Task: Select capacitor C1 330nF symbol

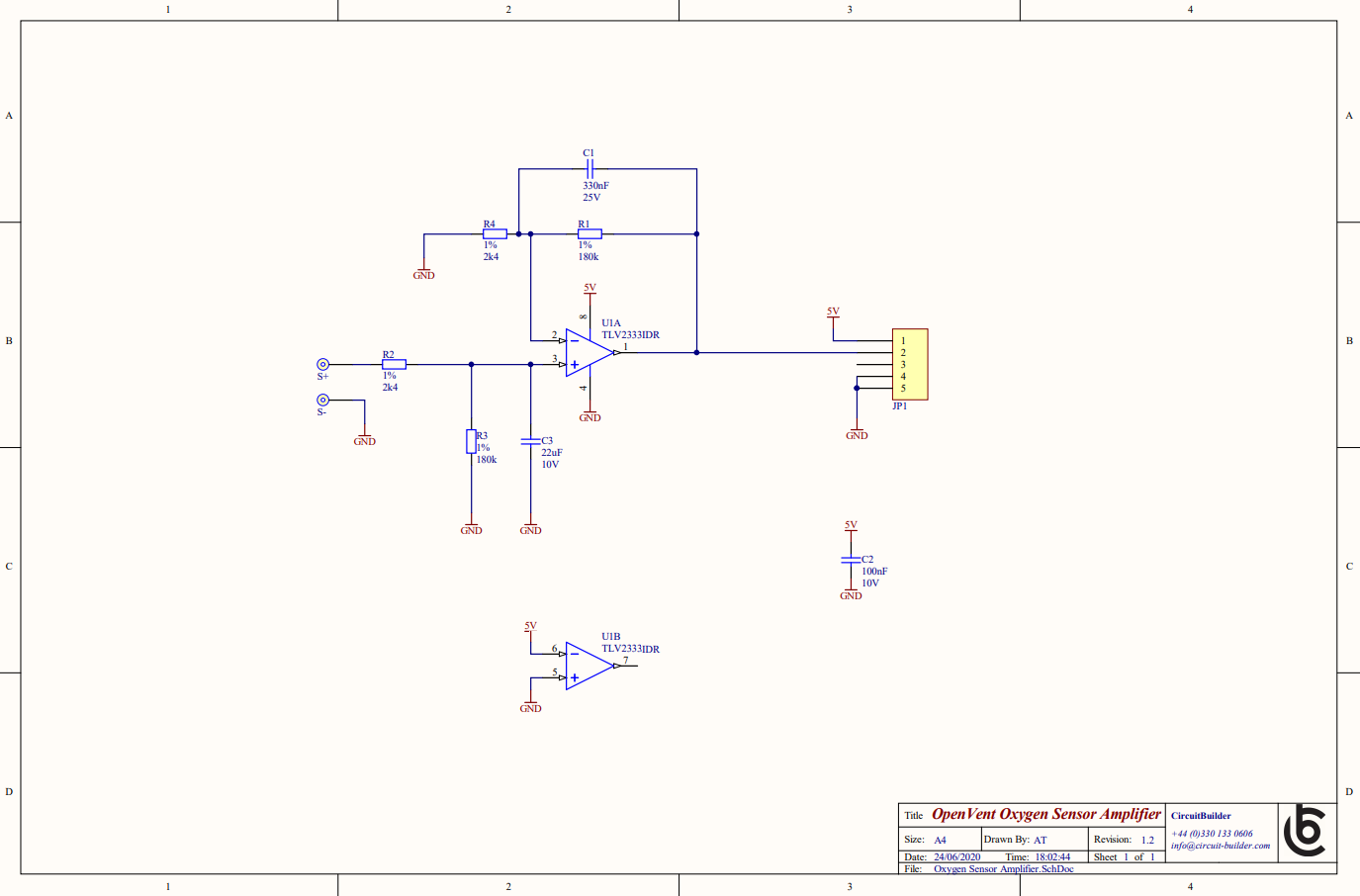Action: coord(590,167)
